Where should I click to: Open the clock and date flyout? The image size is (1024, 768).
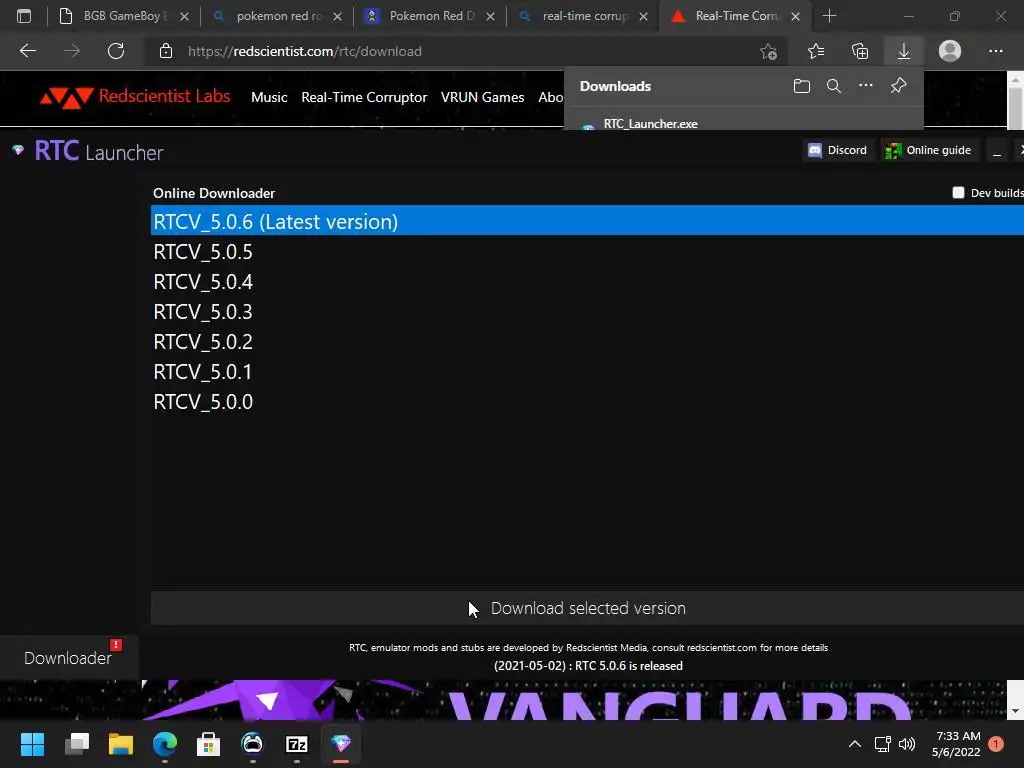coord(957,744)
